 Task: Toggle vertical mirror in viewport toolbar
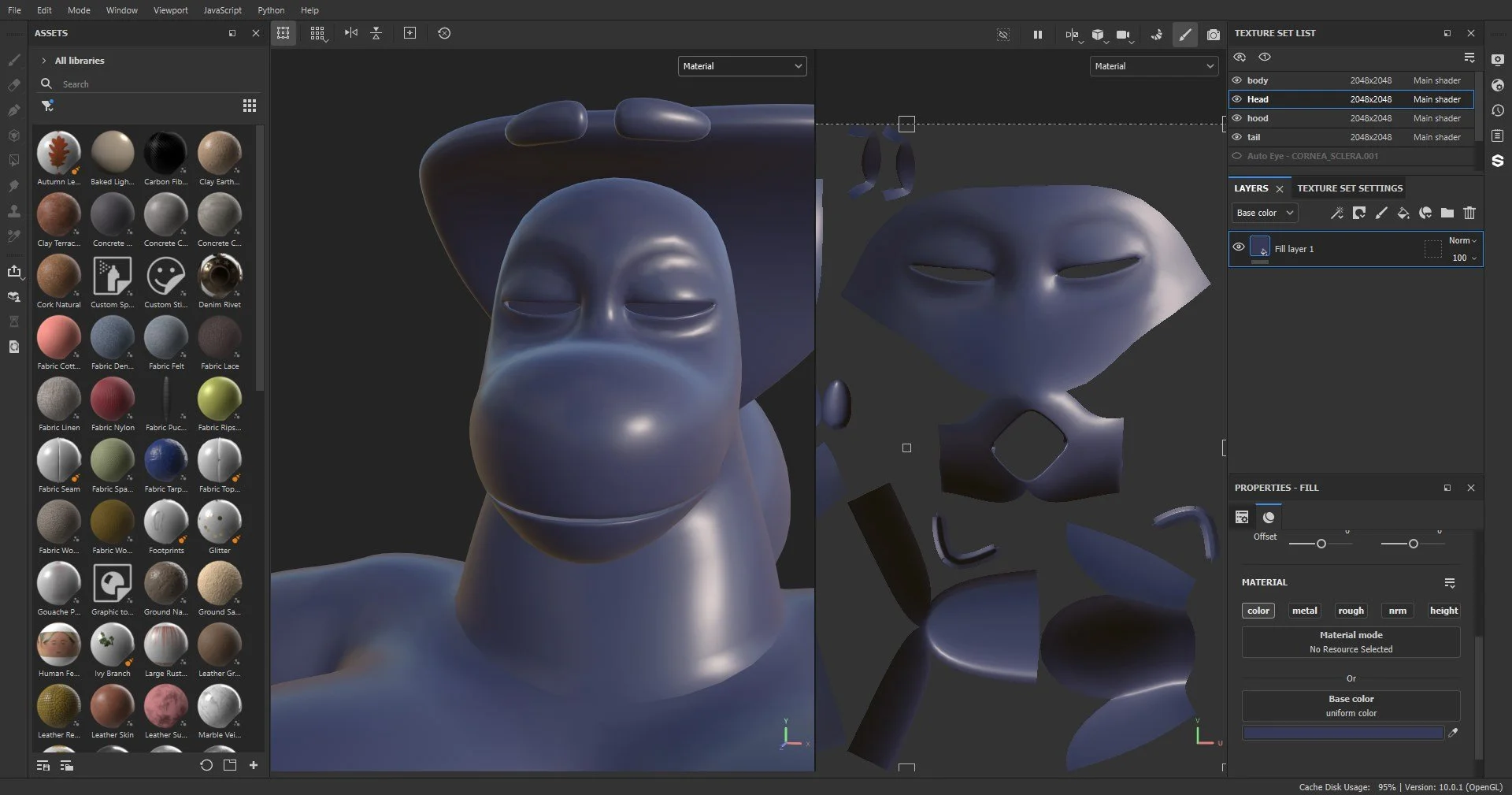point(376,33)
